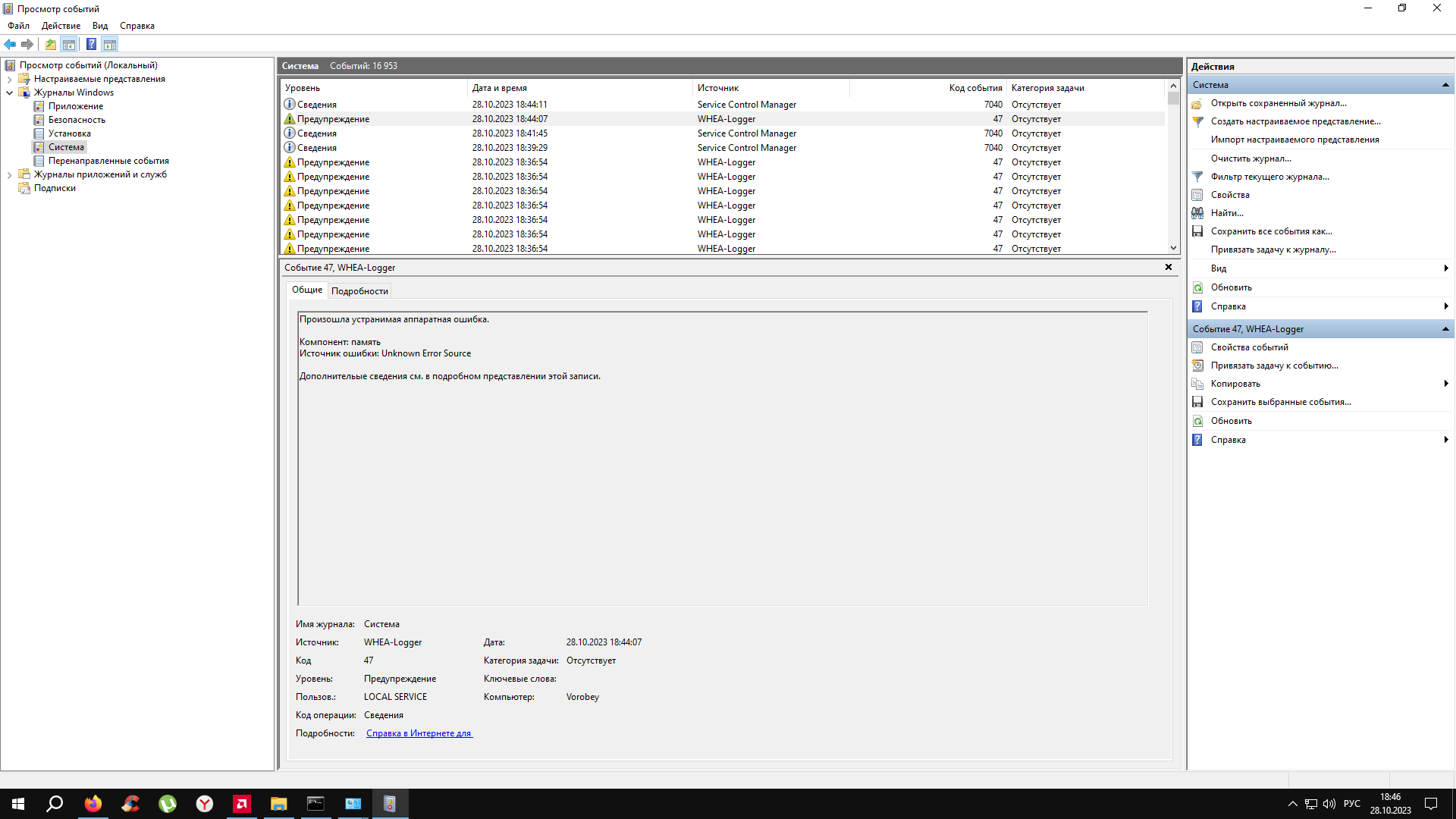Click the РУС input language indicator
This screenshot has width=1456, height=819.
click(1352, 804)
